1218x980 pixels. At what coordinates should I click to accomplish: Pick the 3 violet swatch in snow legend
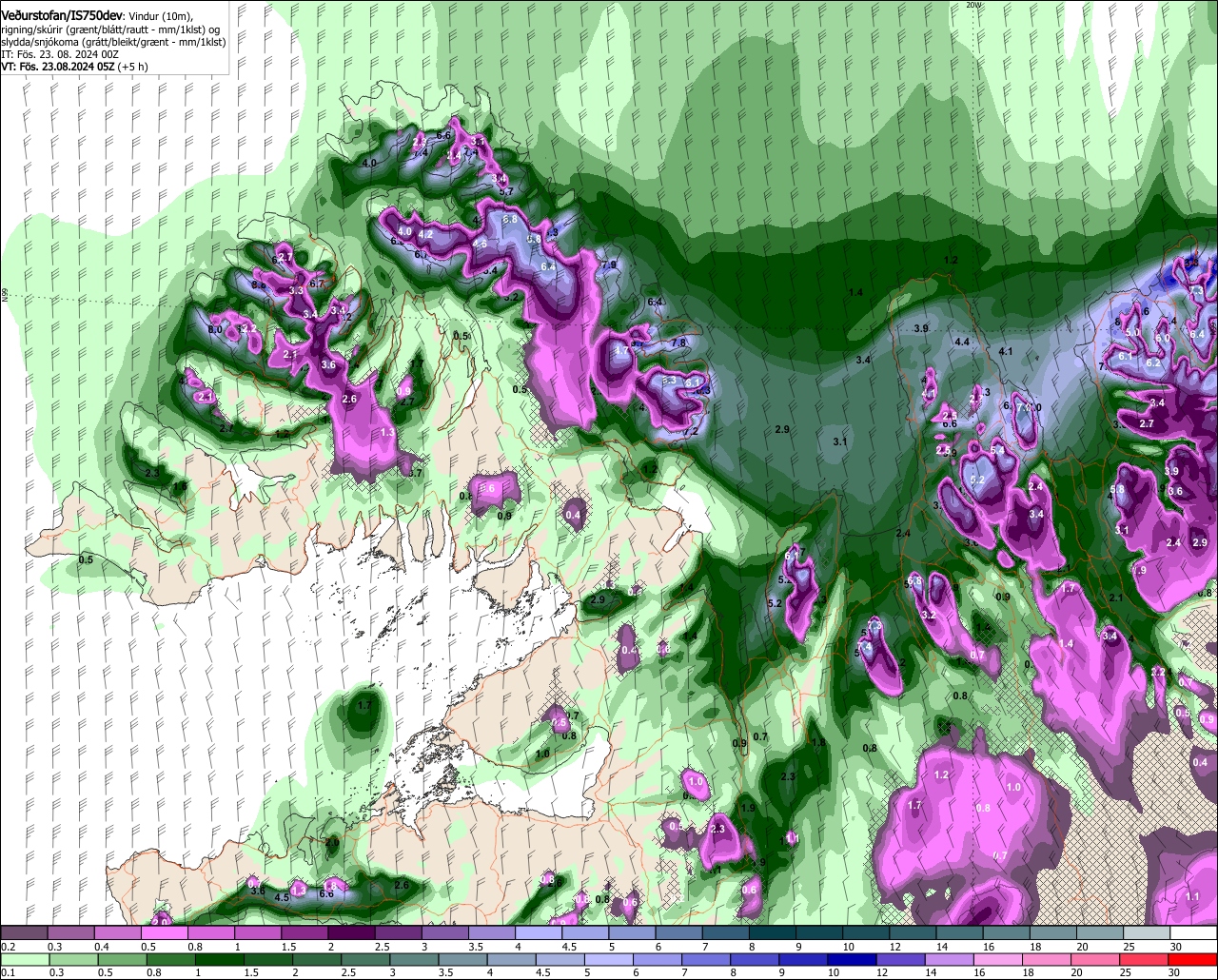[x=445, y=932]
